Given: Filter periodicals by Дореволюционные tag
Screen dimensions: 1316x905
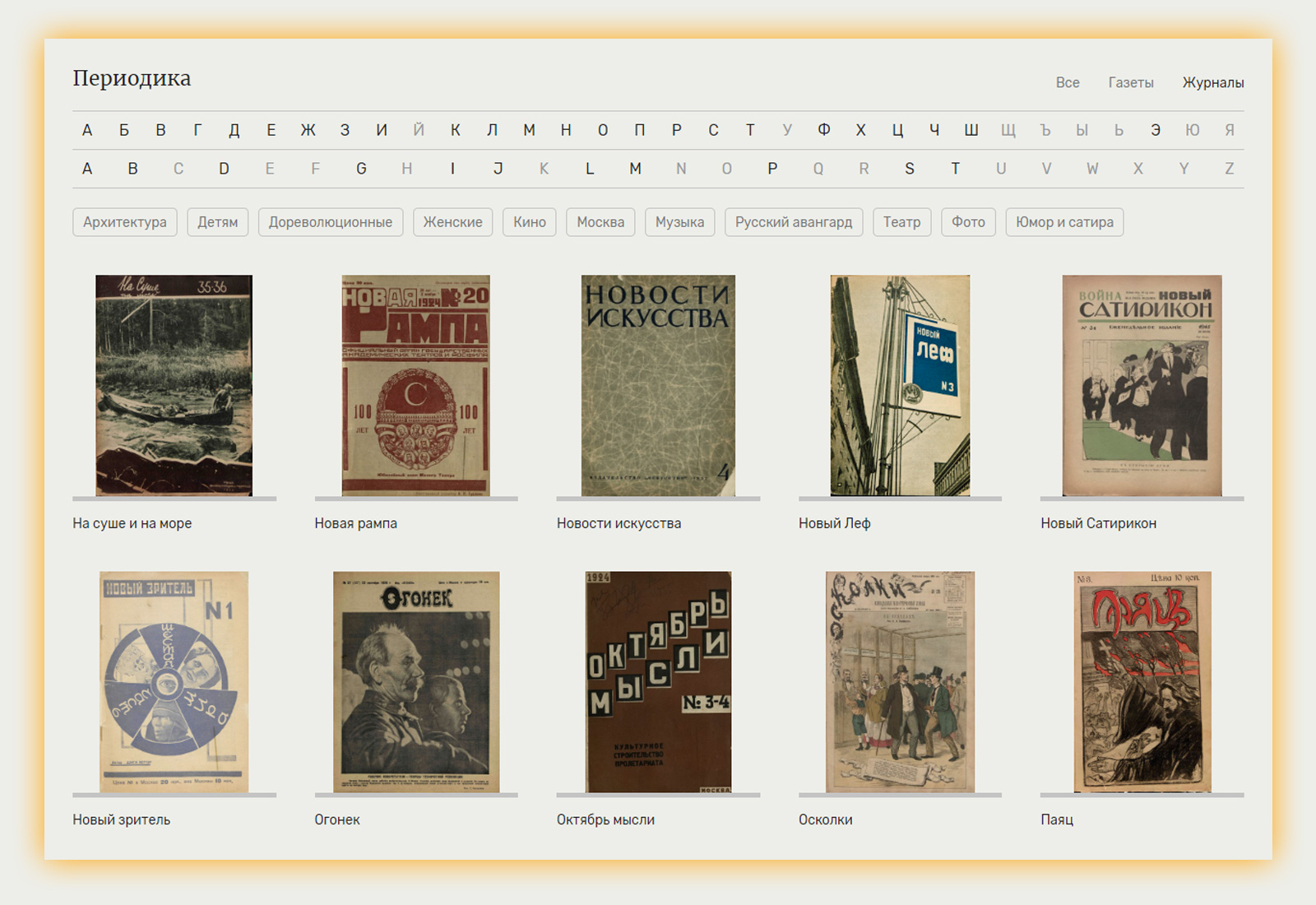Looking at the screenshot, I should coord(330,222).
